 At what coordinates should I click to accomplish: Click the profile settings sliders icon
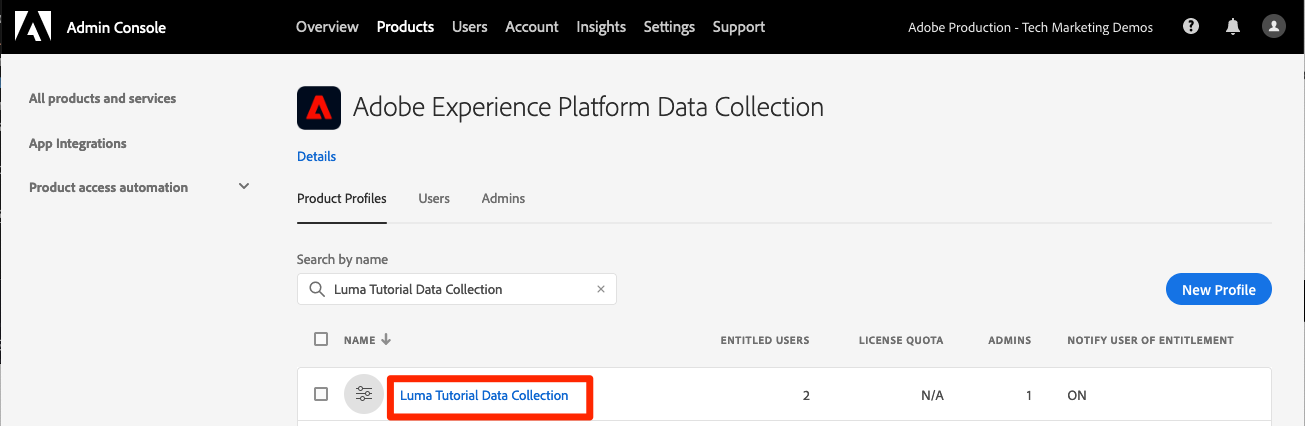click(364, 395)
